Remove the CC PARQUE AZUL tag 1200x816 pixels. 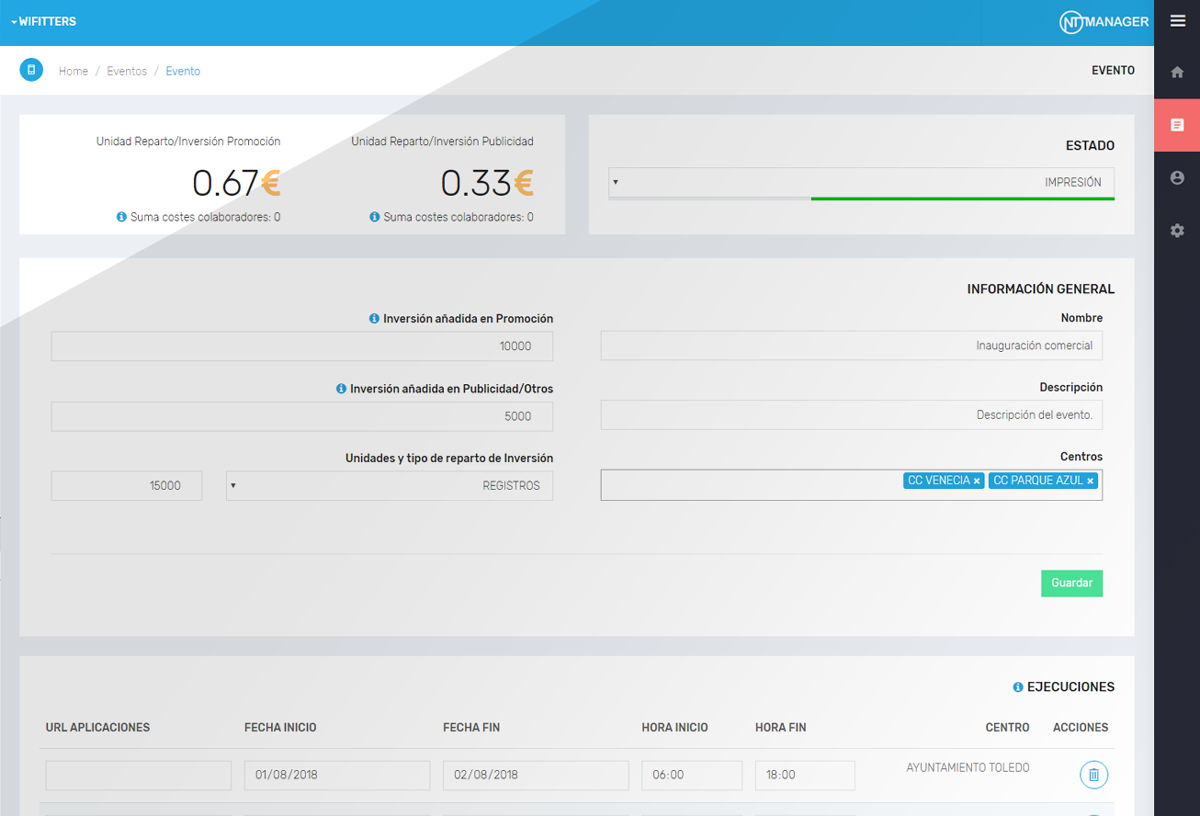point(1090,481)
